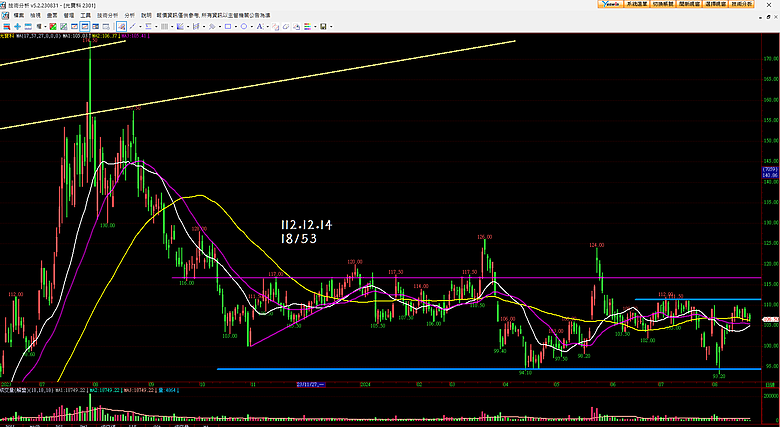Click the split-panel window toolbar icon
The width and height of the screenshot is (780, 427).
tap(96, 26)
